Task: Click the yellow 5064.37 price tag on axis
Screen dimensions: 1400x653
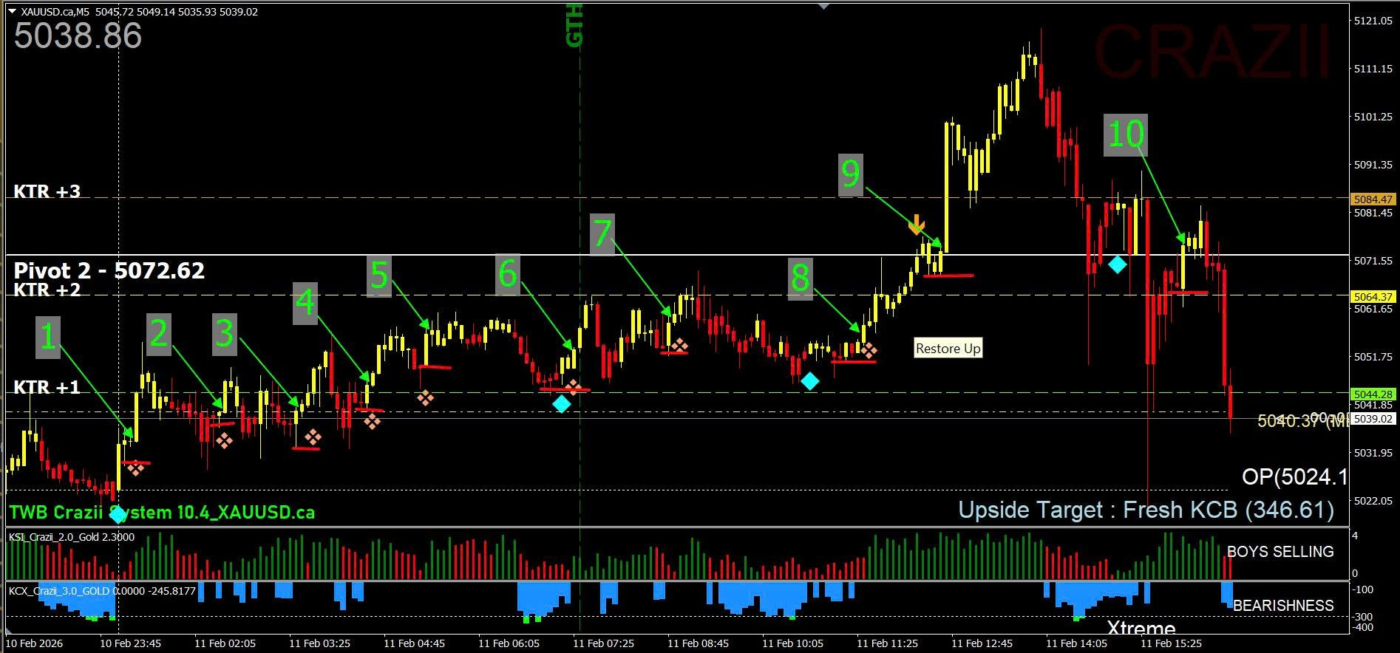Action: [1369, 297]
